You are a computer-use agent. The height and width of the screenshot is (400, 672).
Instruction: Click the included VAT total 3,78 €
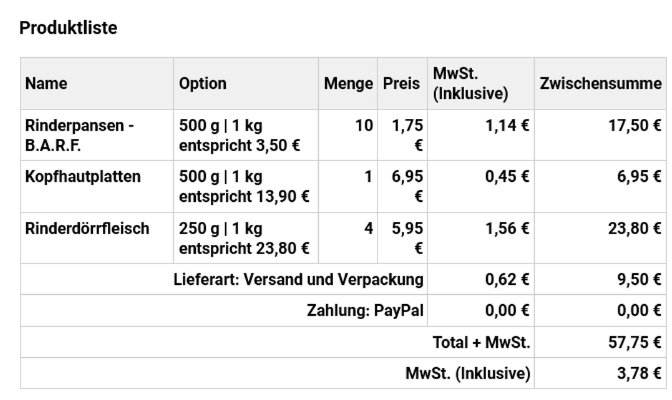pos(640,374)
